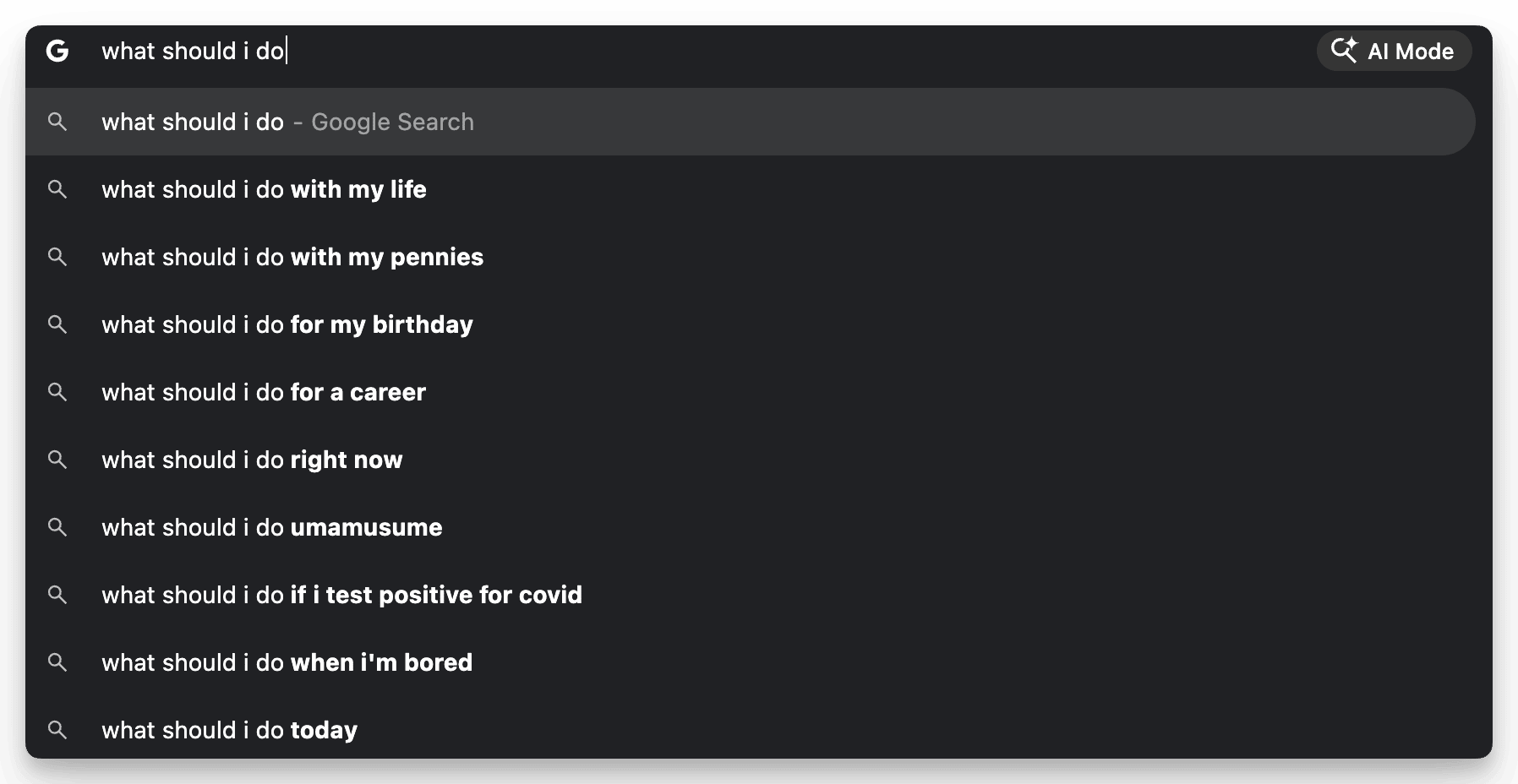Viewport: 1518px width, 784px height.
Task: Click magnifier icon beside "for my birthday"
Action: click(x=57, y=324)
